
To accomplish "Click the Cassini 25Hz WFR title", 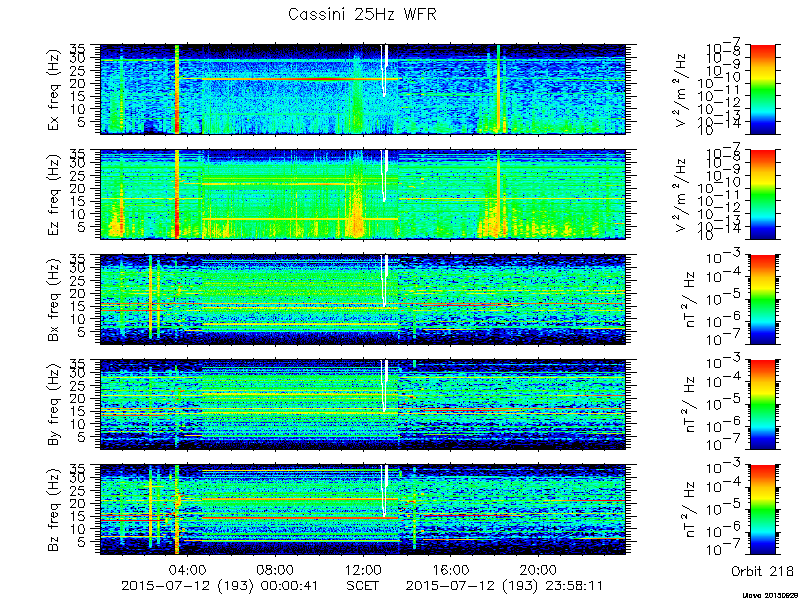I will (362, 14).
